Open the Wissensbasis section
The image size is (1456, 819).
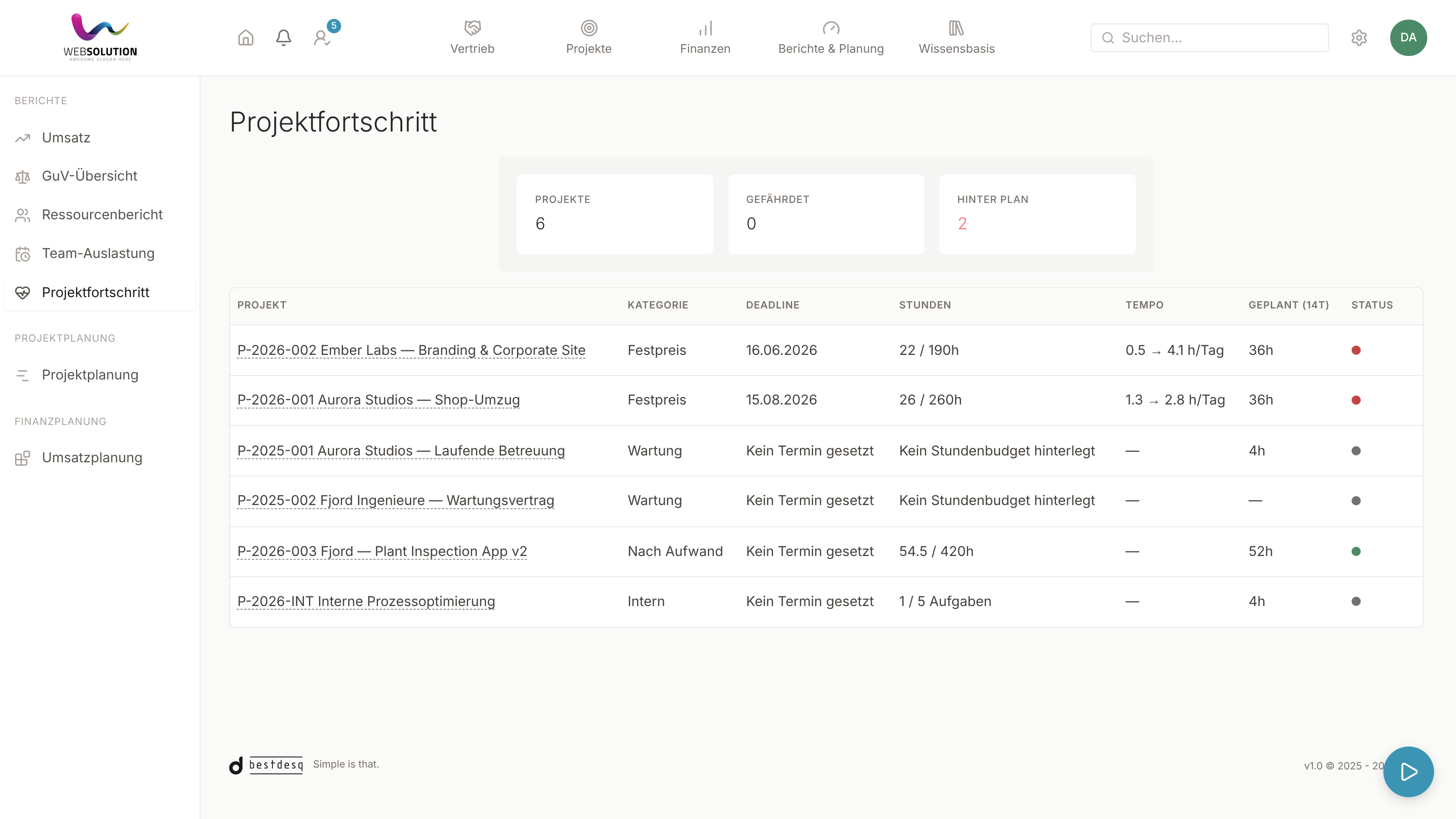pyautogui.click(x=956, y=38)
